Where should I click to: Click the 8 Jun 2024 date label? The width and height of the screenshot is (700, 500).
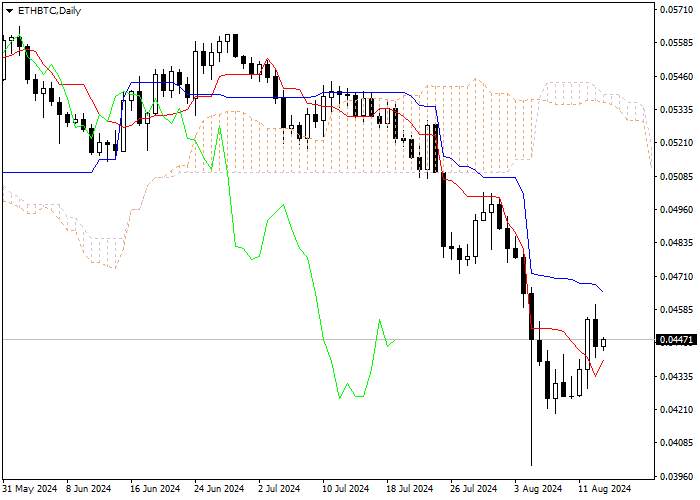(x=88, y=489)
